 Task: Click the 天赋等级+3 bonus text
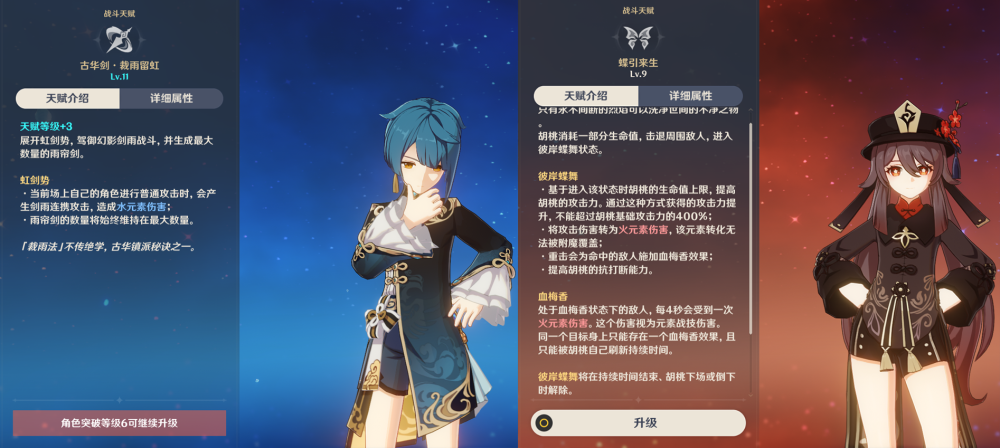[x=47, y=127]
